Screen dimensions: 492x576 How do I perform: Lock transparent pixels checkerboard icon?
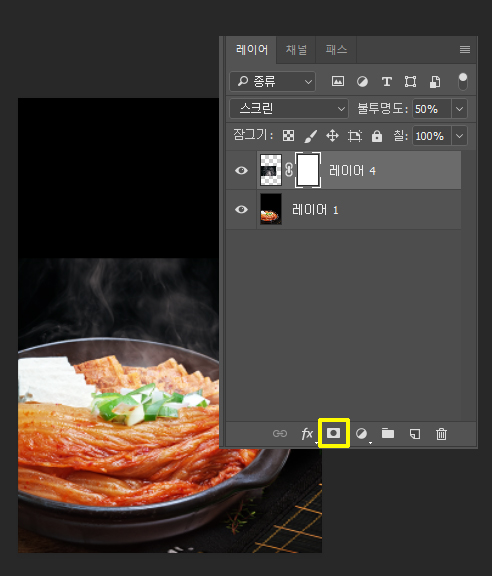pyautogui.click(x=288, y=136)
